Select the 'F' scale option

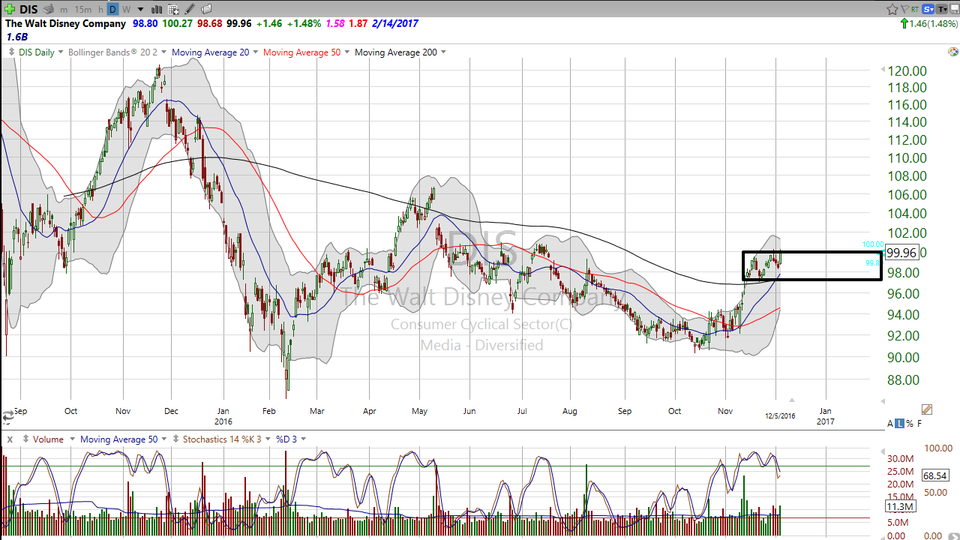click(x=919, y=424)
